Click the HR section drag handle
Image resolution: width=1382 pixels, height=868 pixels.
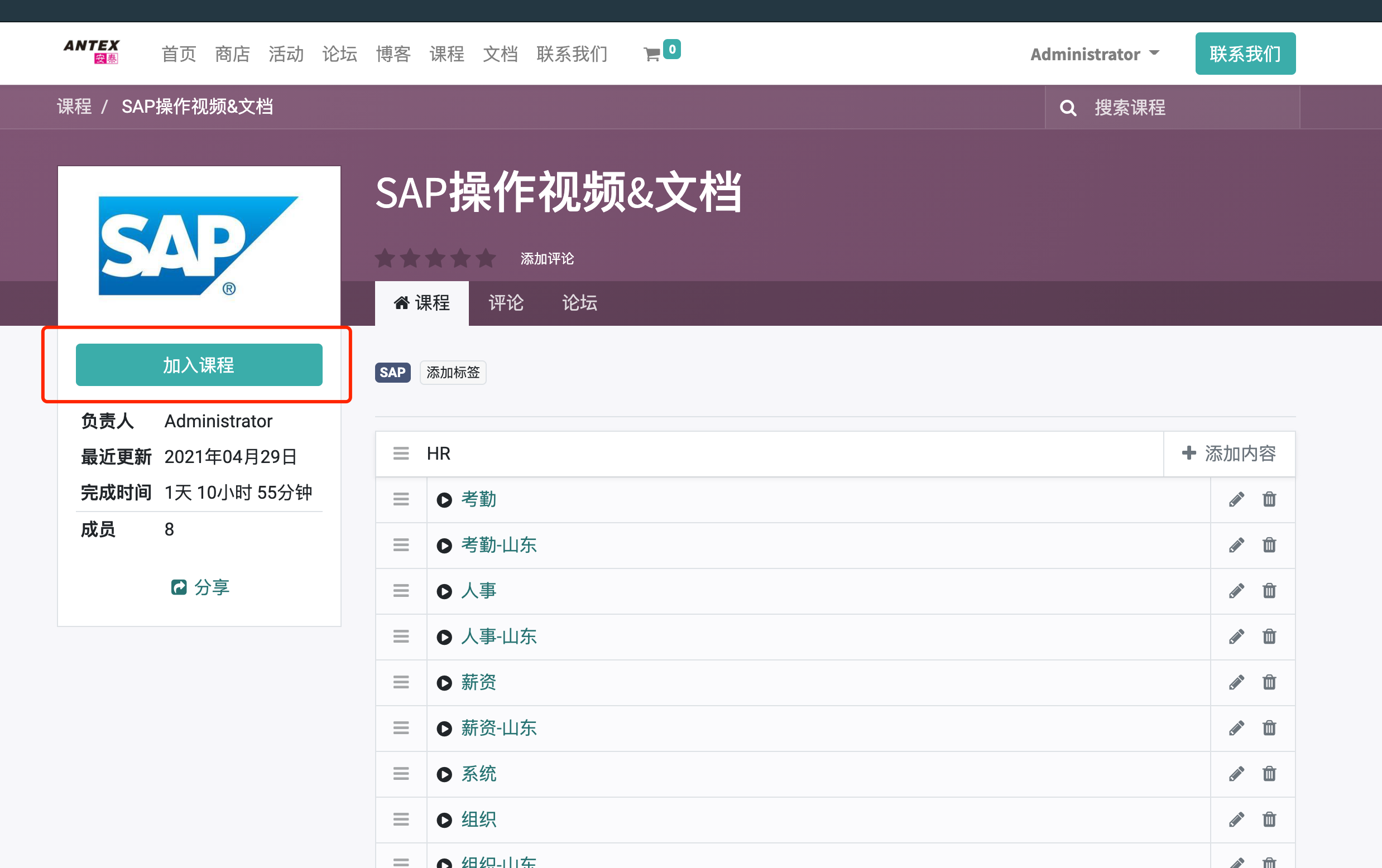coord(401,454)
